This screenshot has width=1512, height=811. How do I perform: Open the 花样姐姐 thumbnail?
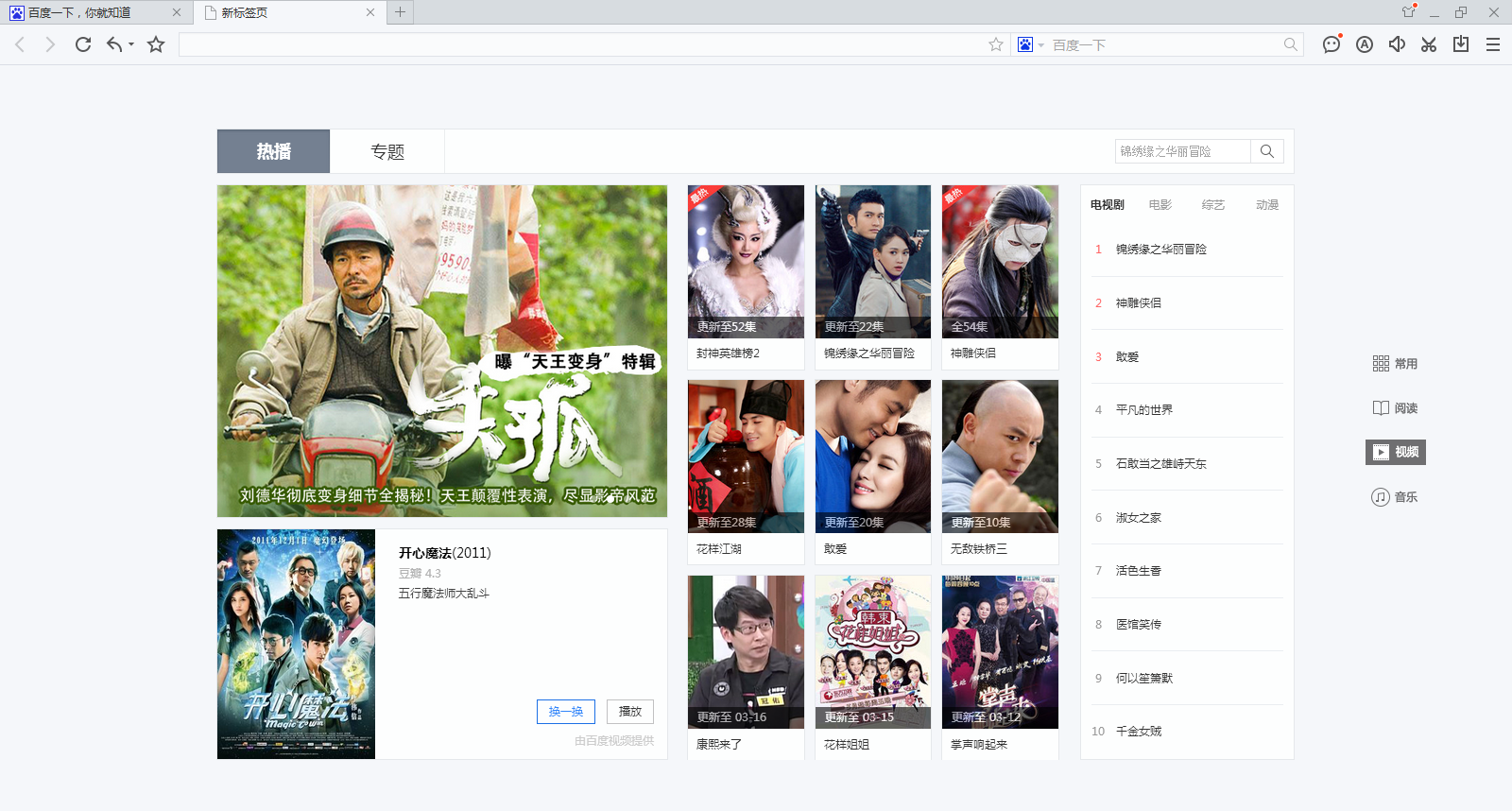[873, 652]
